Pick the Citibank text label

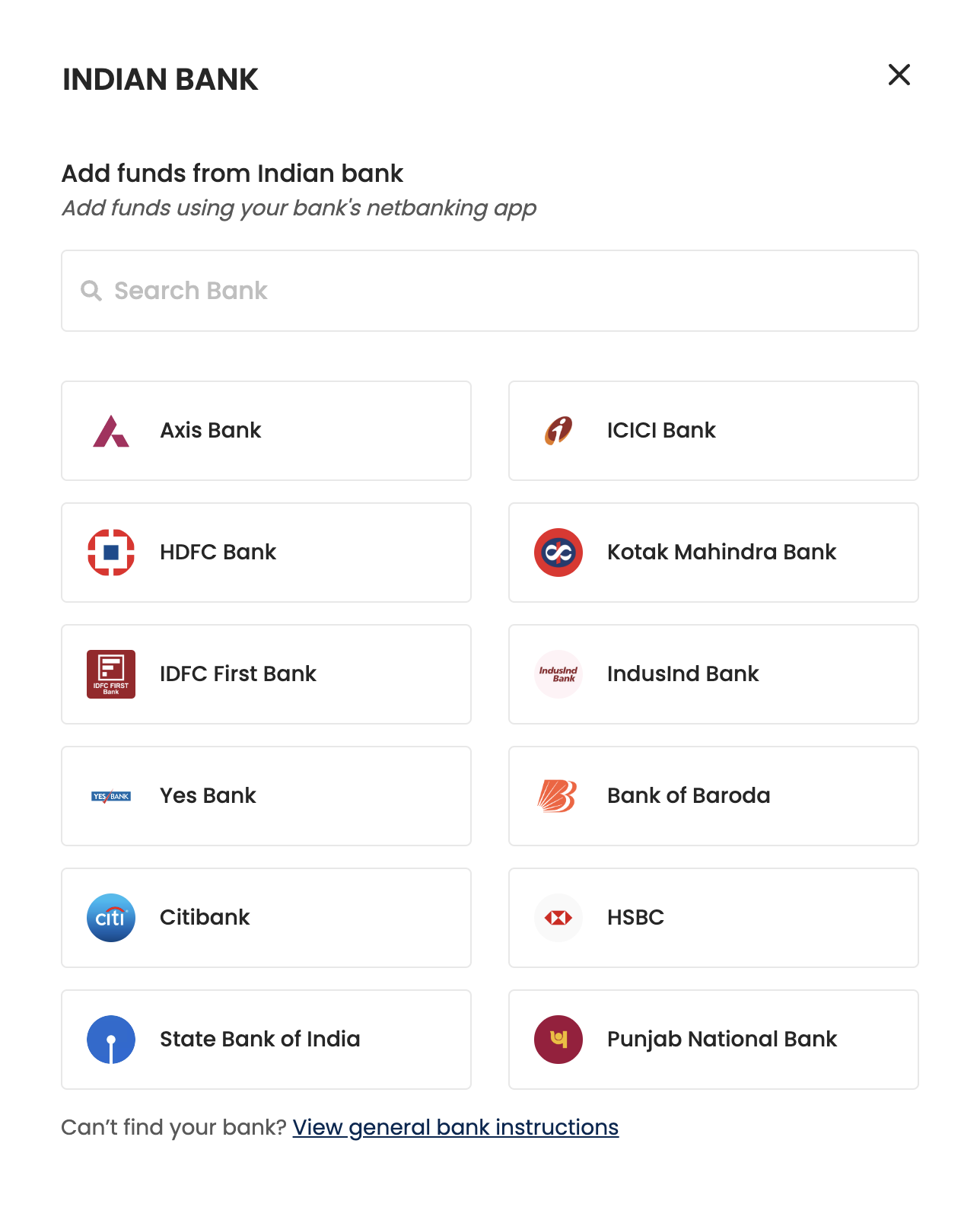205,918
